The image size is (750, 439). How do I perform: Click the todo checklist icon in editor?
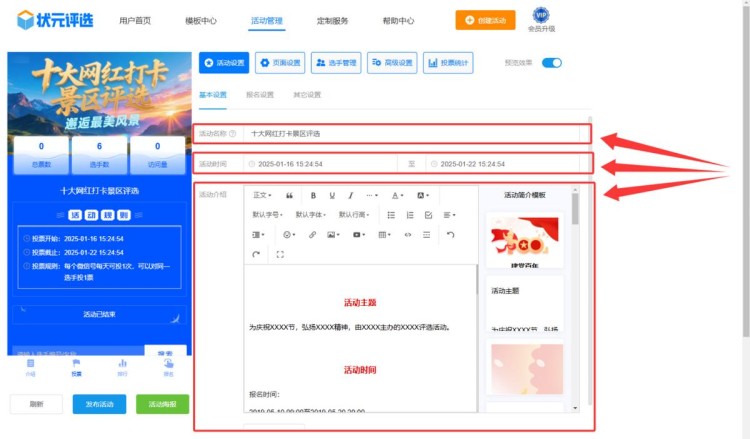428,215
